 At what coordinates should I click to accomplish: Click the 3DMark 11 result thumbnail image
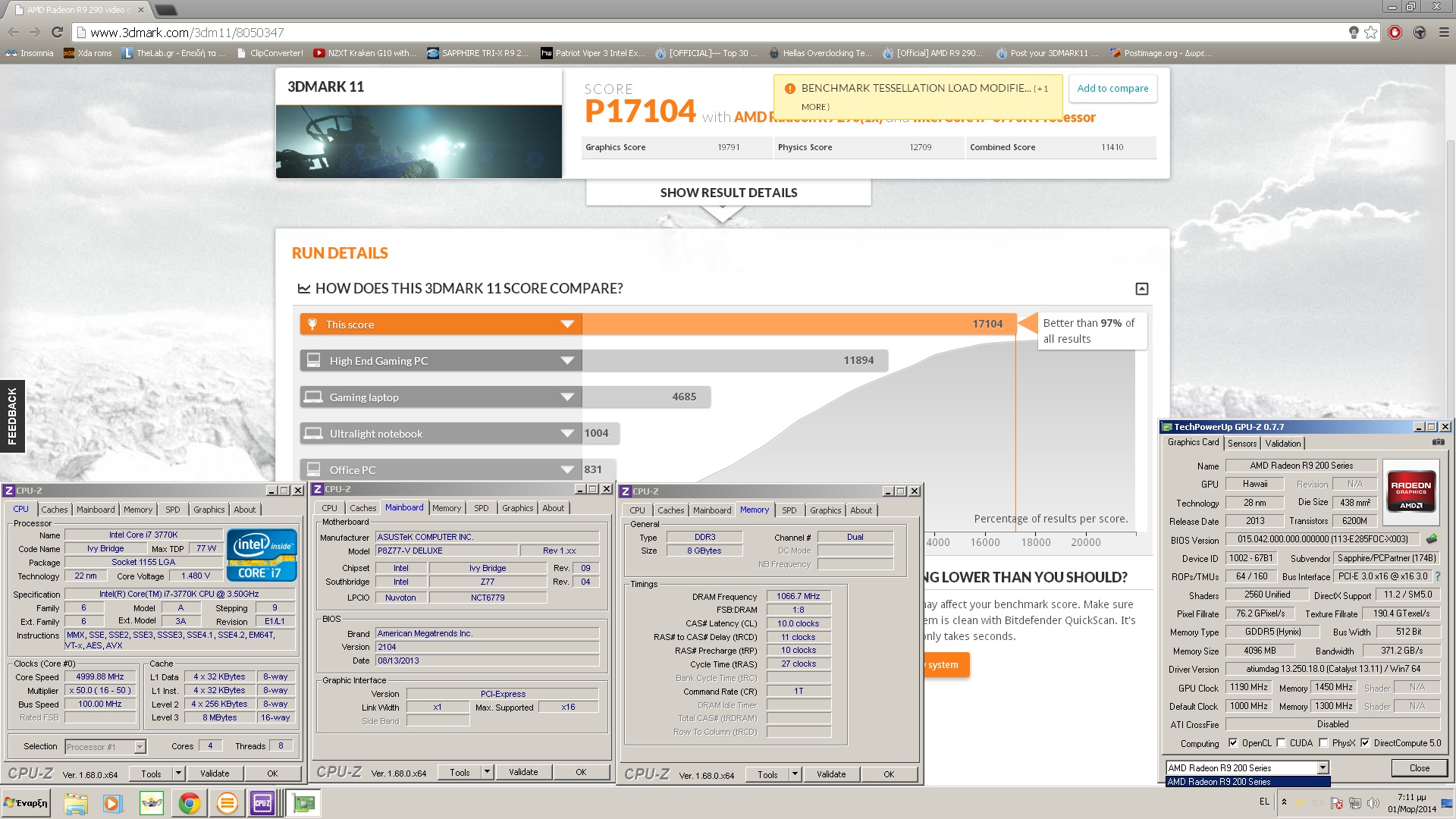(x=419, y=142)
